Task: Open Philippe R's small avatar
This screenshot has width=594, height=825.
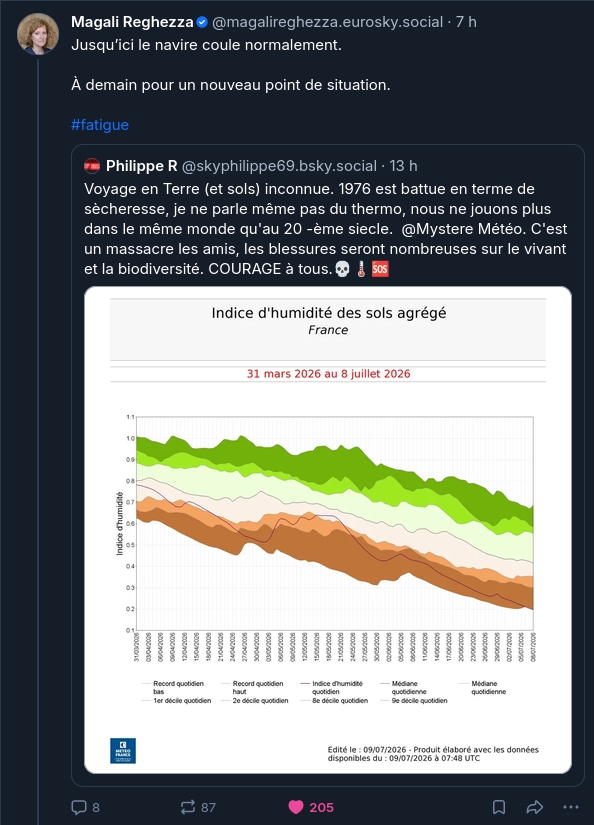Action: coord(92,166)
